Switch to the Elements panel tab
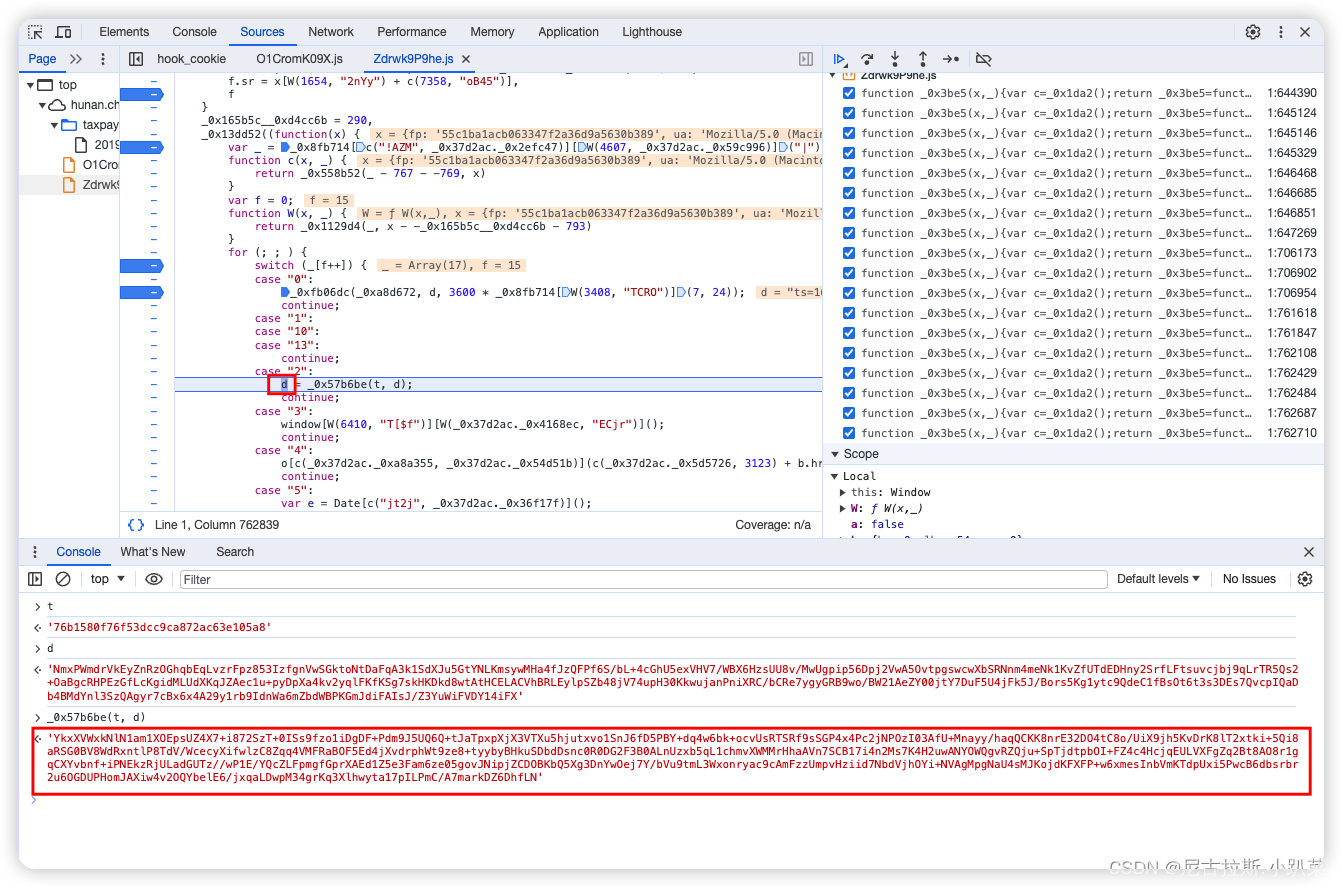This screenshot has width=1342, height=887. click(x=124, y=32)
